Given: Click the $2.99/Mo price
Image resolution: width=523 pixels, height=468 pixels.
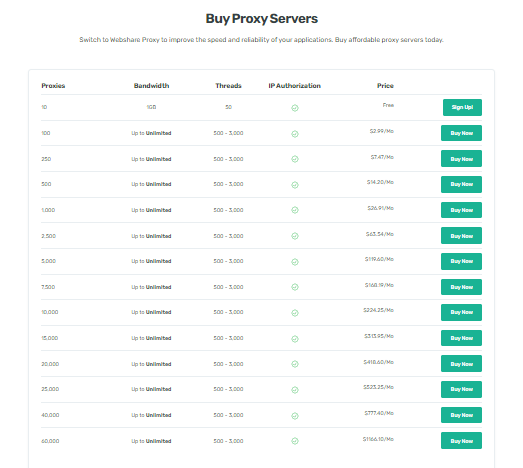Looking at the screenshot, I should tap(382, 131).
